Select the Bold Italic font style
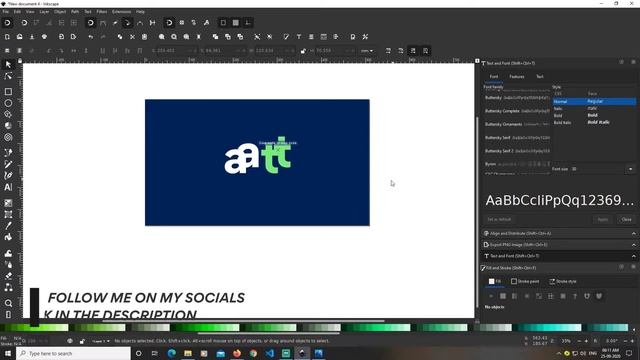Screen dimensions: 640x360 594,122
